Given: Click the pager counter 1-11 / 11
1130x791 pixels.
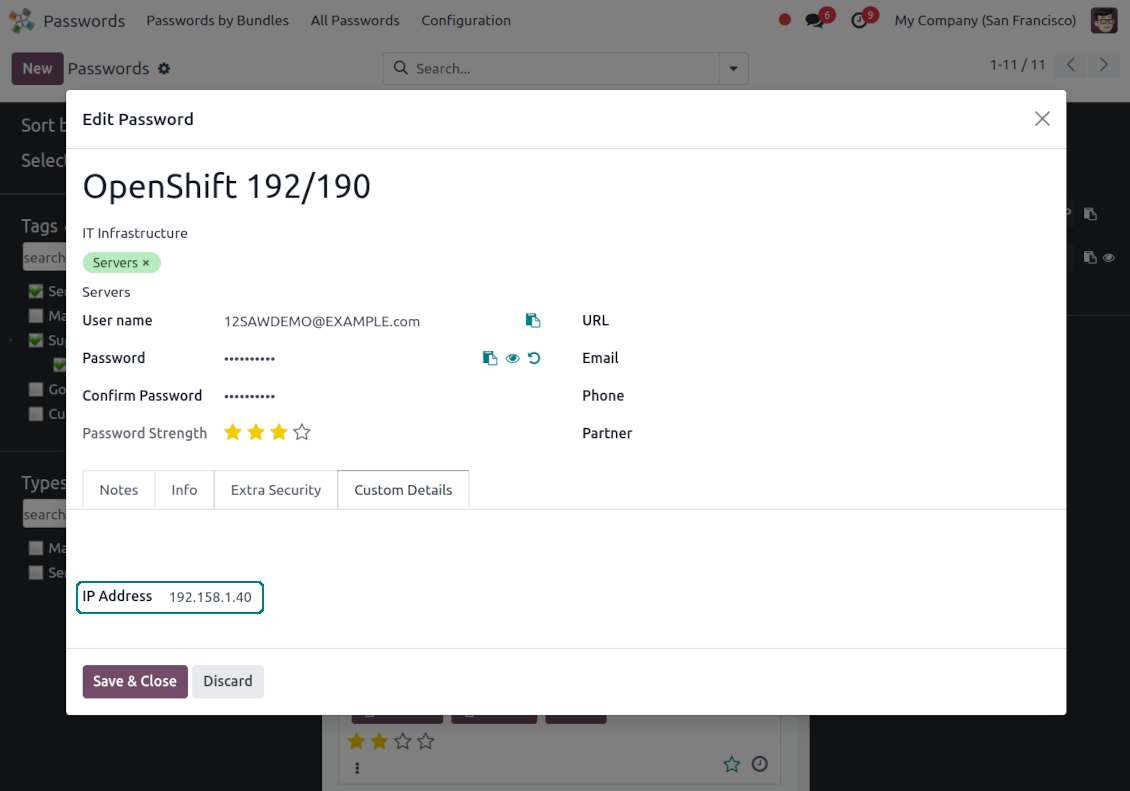Looking at the screenshot, I should pyautogui.click(x=1017, y=65).
